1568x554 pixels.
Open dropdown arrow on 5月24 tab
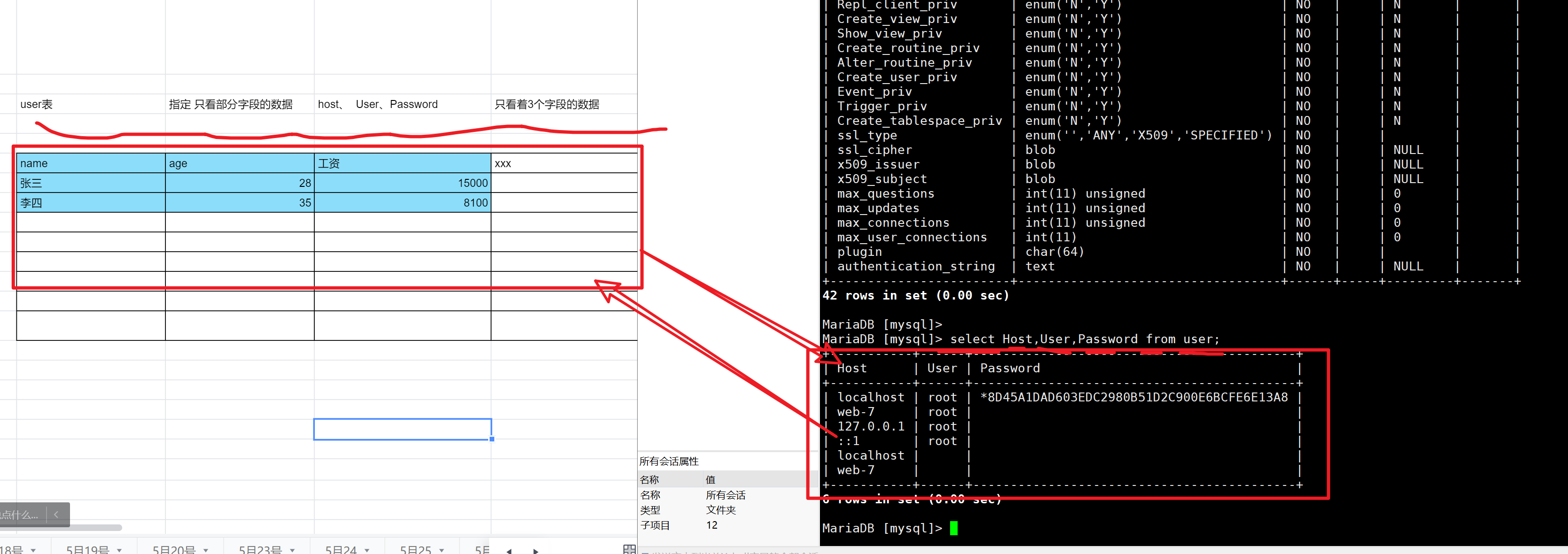(x=367, y=550)
